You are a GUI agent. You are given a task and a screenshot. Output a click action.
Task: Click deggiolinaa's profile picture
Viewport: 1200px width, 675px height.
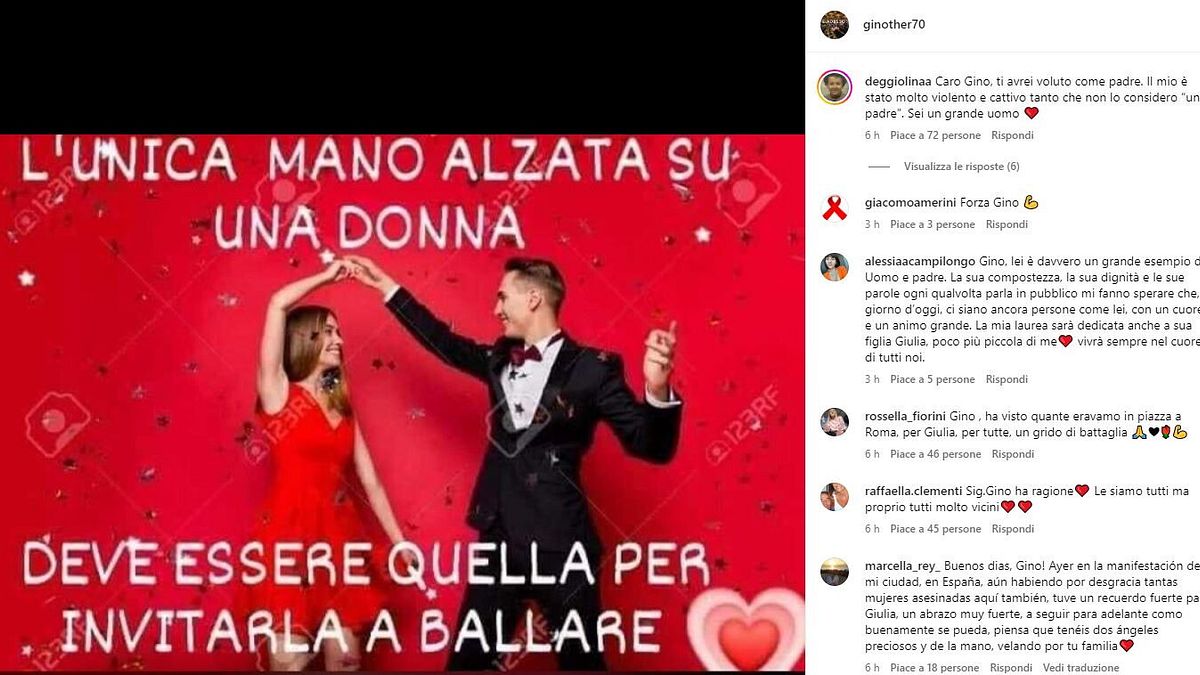(x=834, y=87)
